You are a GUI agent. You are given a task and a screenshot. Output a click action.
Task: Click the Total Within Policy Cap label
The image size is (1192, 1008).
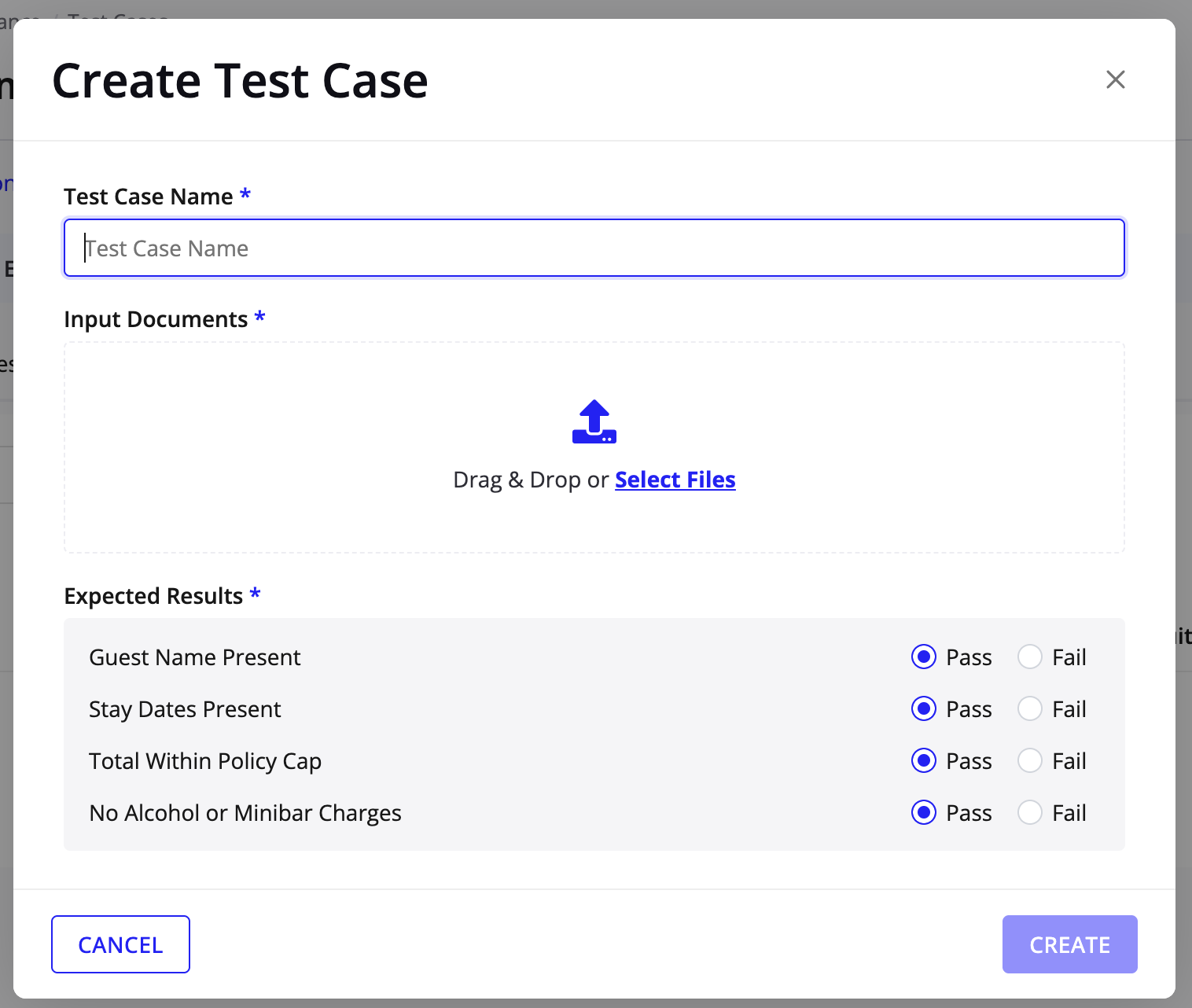(205, 761)
